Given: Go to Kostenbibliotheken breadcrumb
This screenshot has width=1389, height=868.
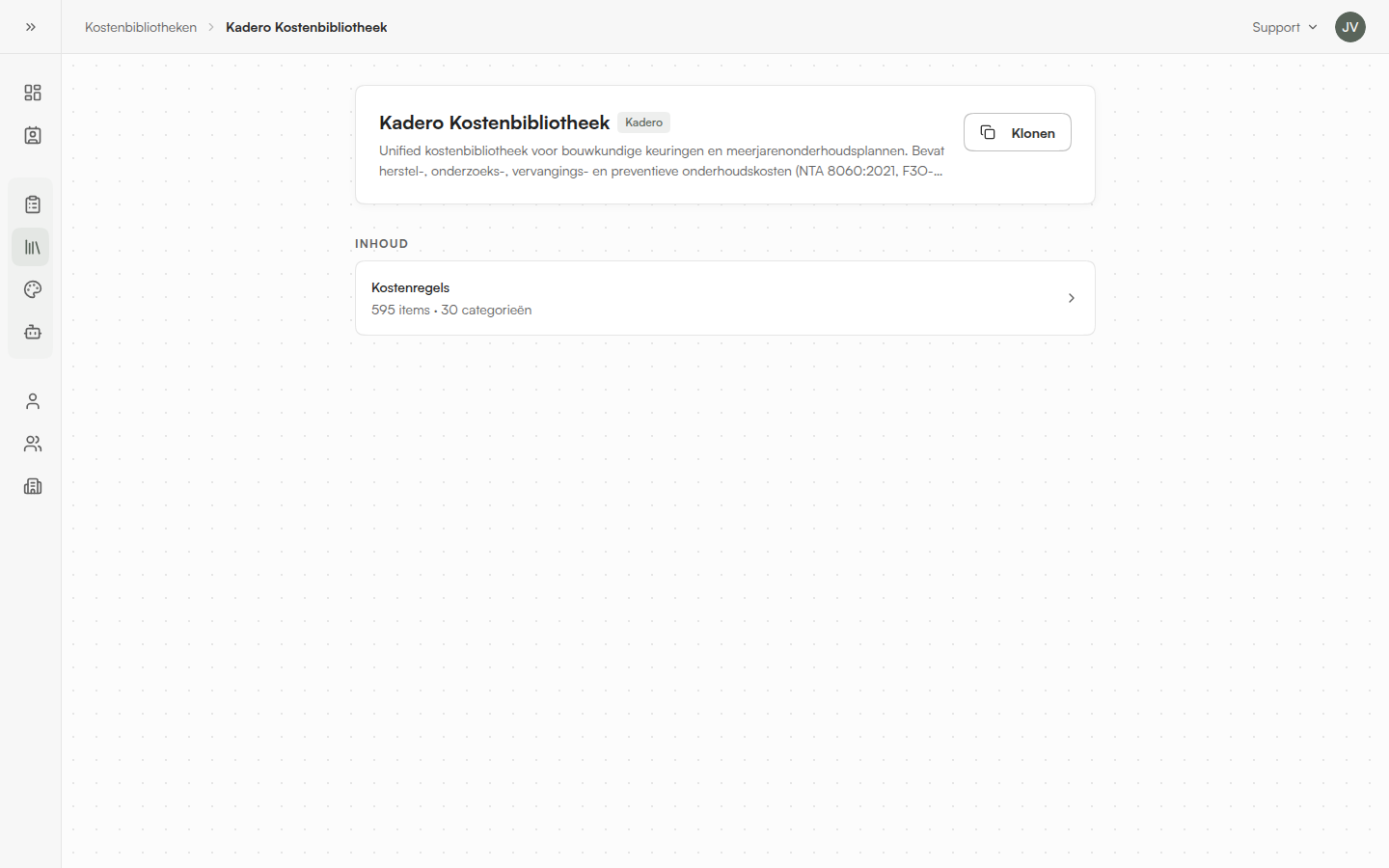Looking at the screenshot, I should pos(141,27).
